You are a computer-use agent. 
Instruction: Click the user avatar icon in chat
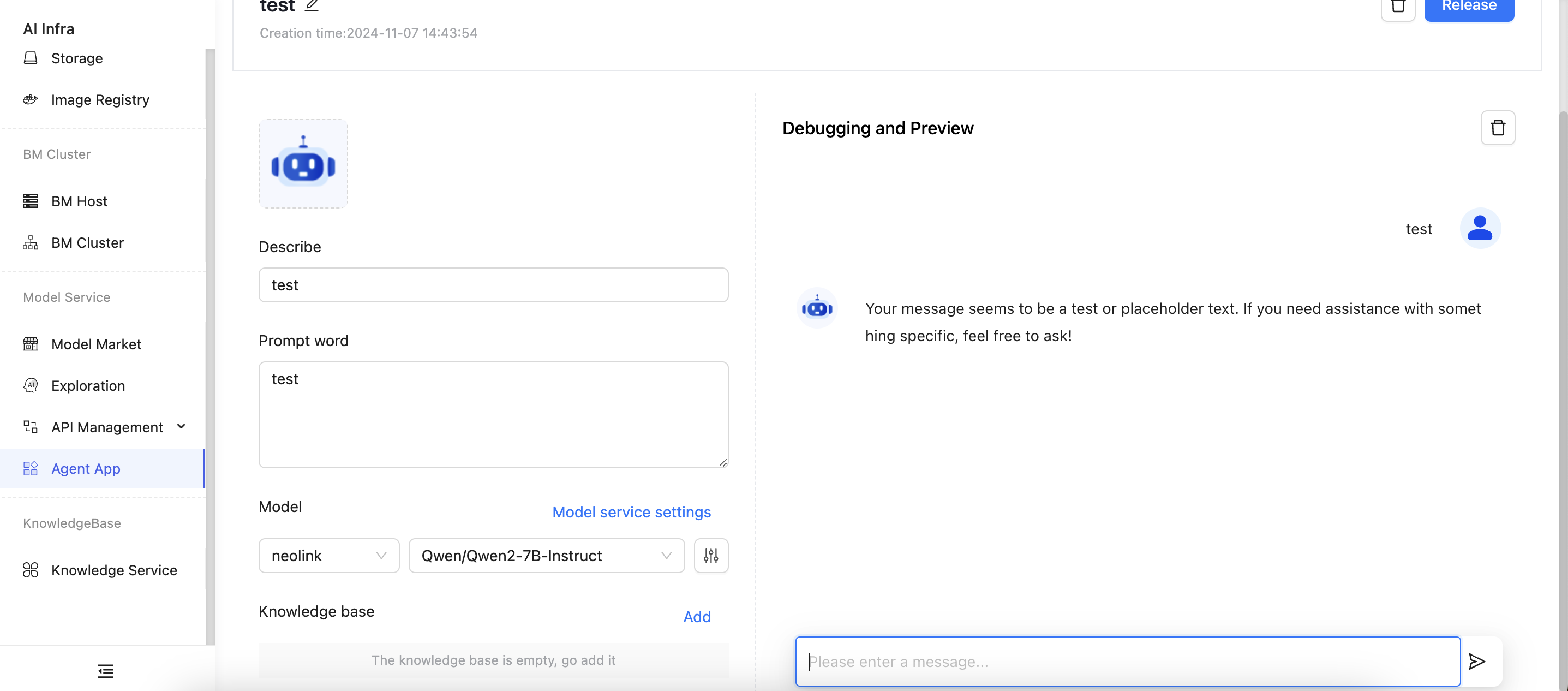[1480, 228]
